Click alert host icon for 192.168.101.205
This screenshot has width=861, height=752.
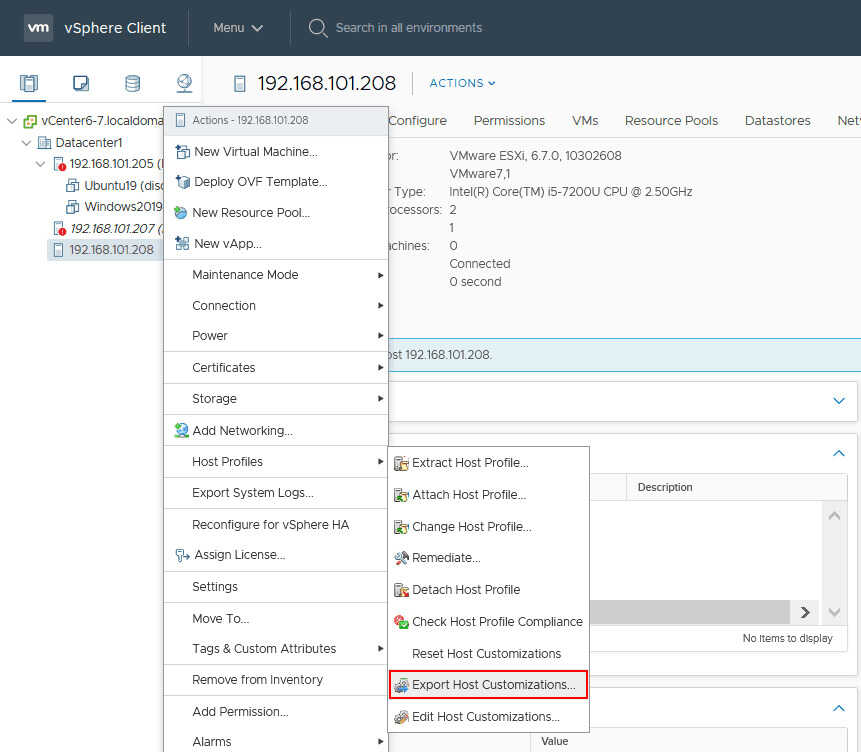pos(59,164)
